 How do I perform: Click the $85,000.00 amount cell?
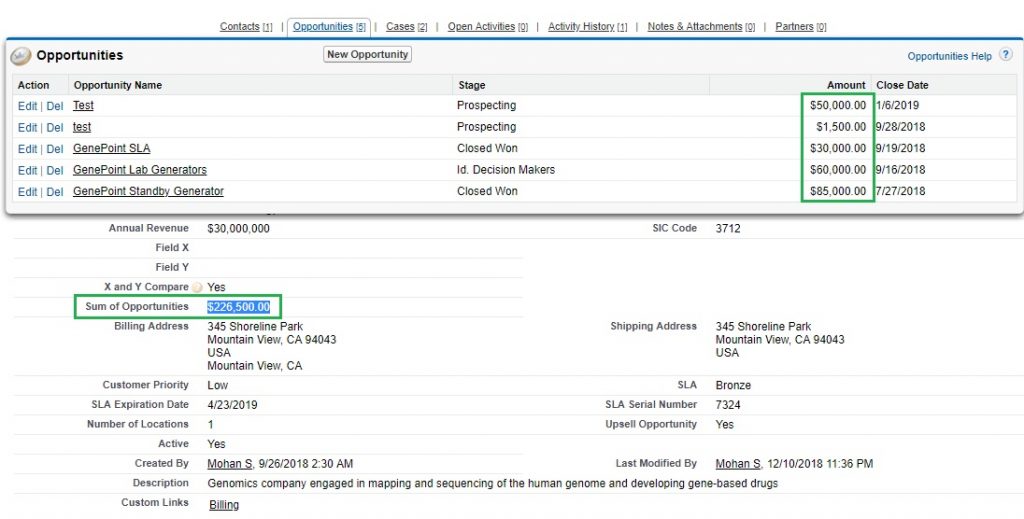pos(838,191)
